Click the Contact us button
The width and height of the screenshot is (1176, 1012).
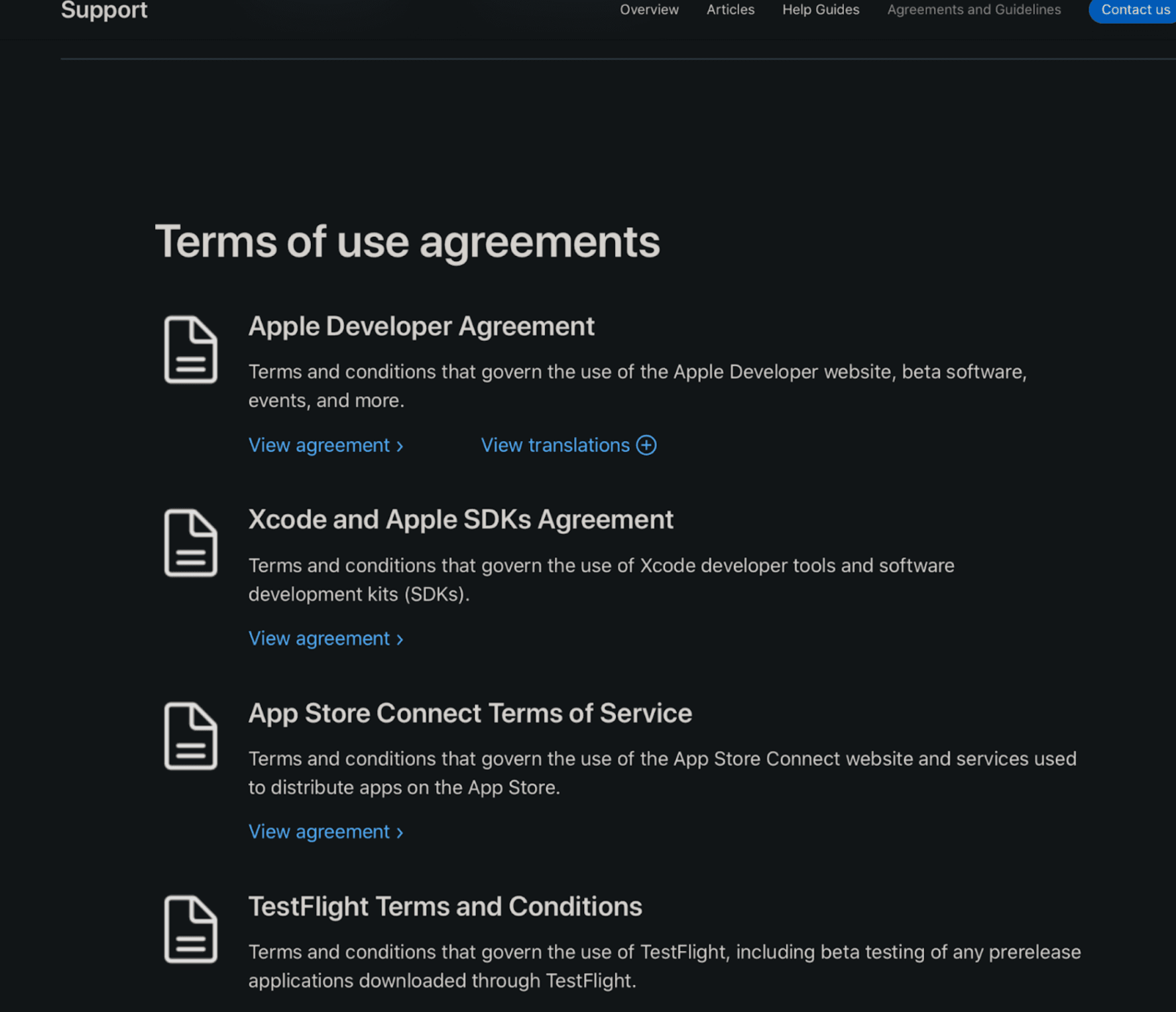coord(1133,10)
